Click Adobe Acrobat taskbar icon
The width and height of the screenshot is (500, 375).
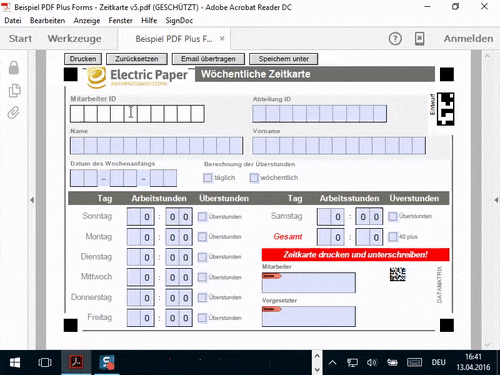[76, 362]
